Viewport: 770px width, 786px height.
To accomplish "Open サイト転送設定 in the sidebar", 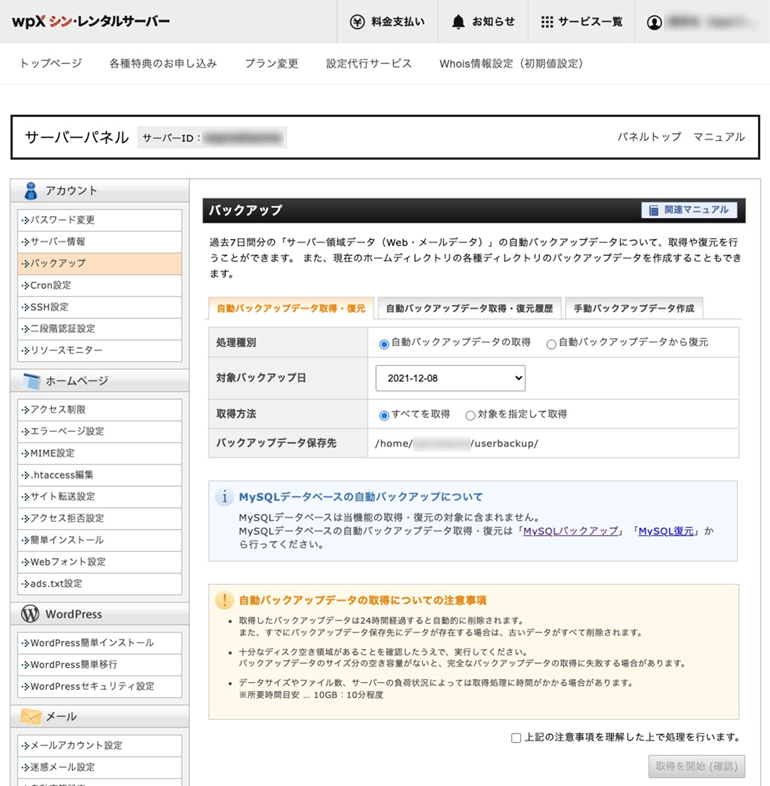I will click(99, 497).
